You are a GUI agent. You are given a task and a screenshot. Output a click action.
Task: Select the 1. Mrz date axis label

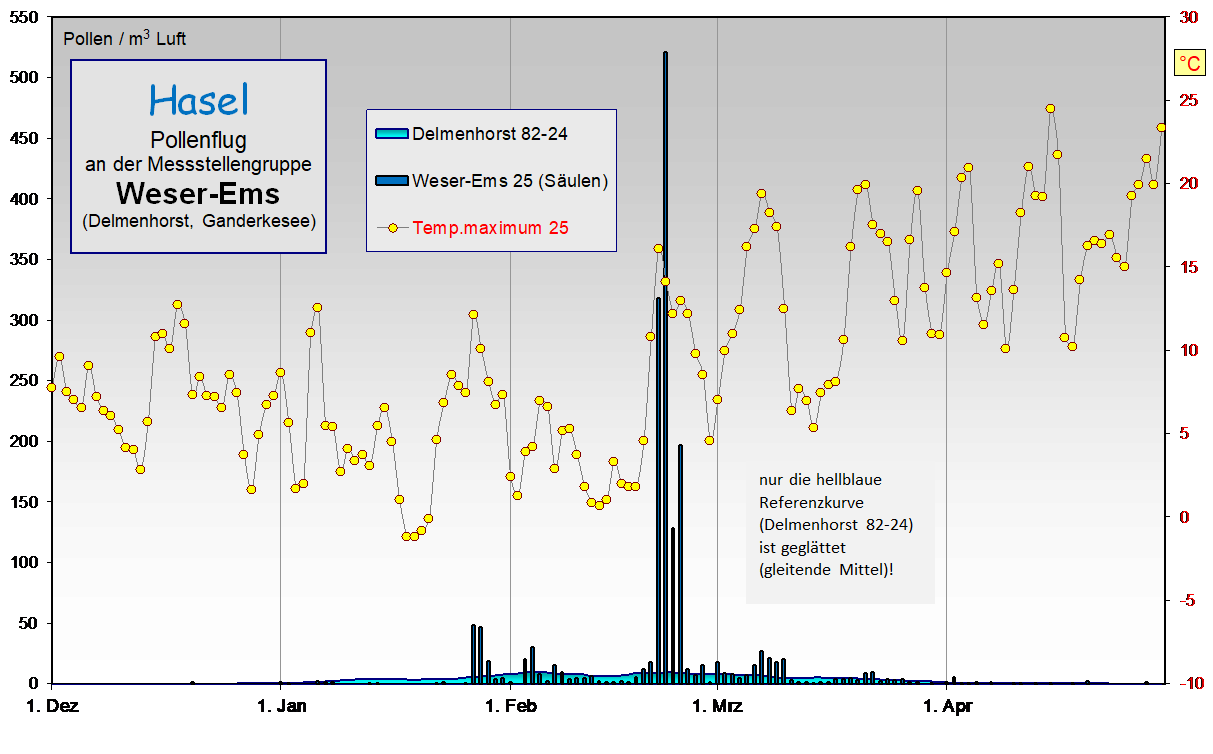[716, 707]
